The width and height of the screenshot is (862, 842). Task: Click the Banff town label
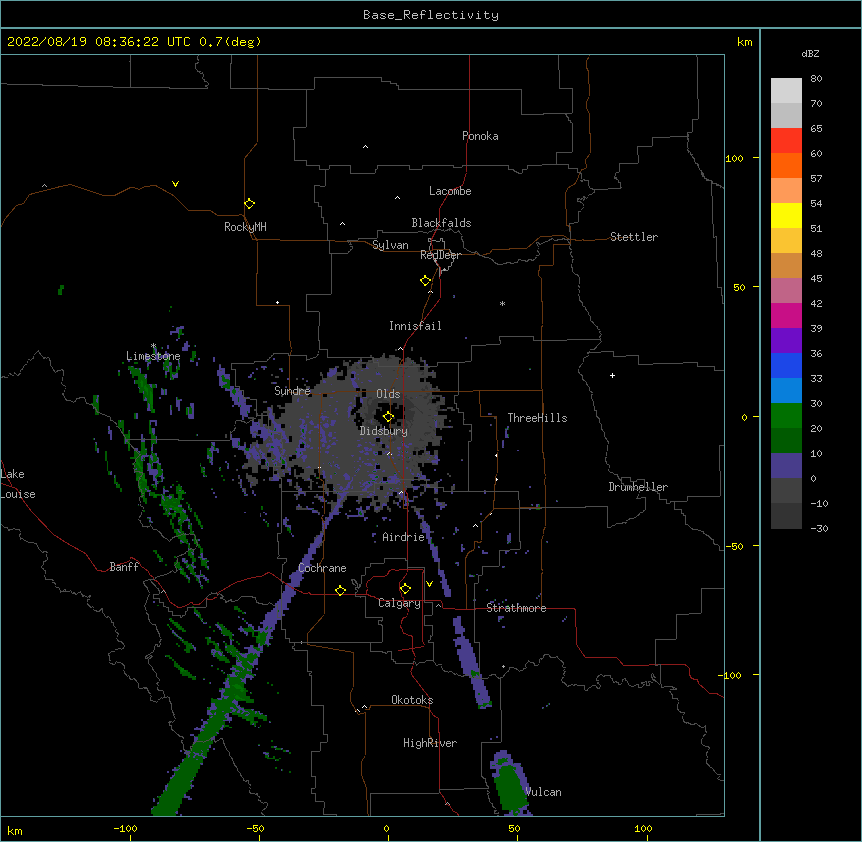[x=124, y=567]
